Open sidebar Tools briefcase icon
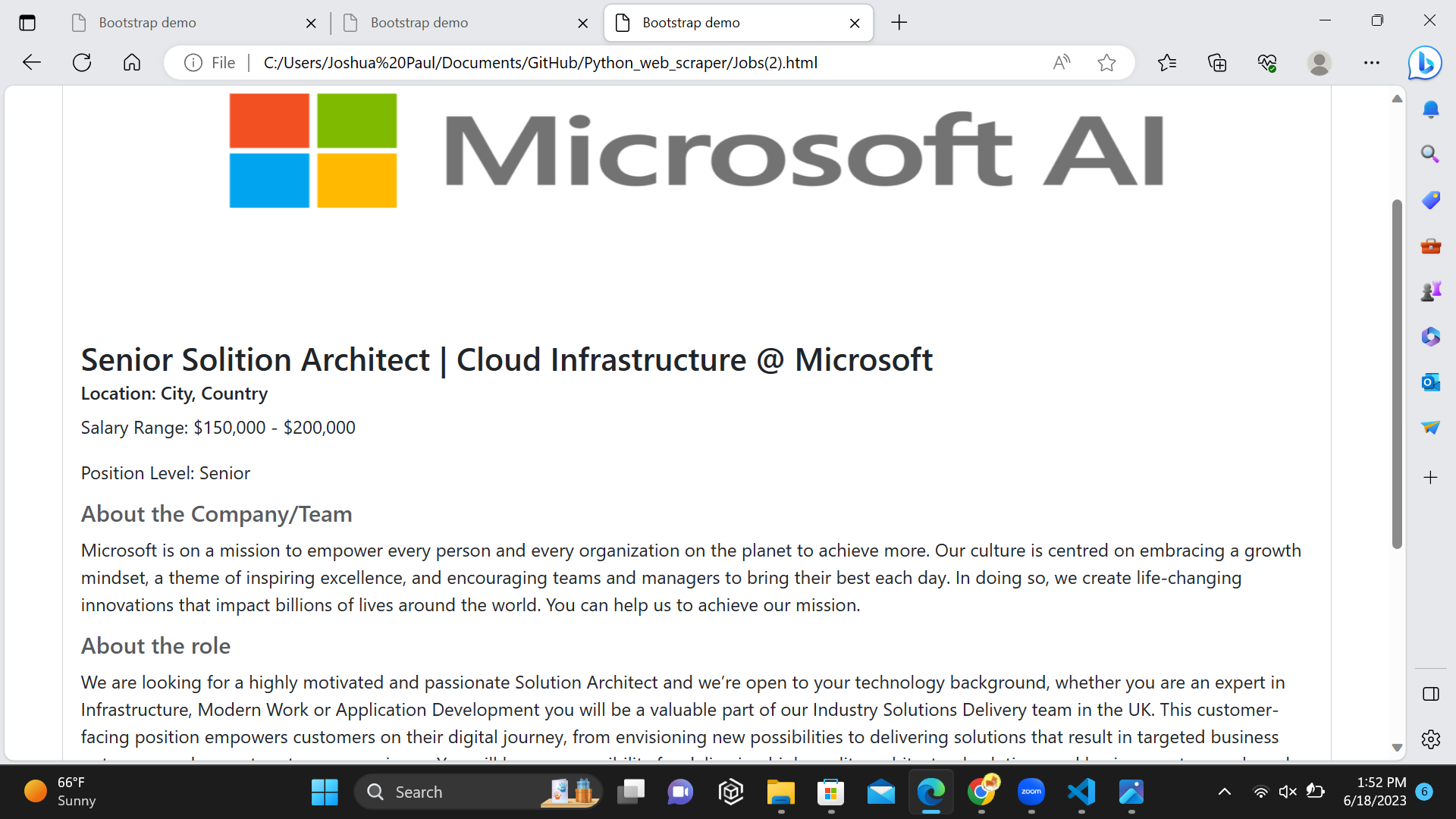This screenshot has width=1456, height=819. coord(1430,246)
